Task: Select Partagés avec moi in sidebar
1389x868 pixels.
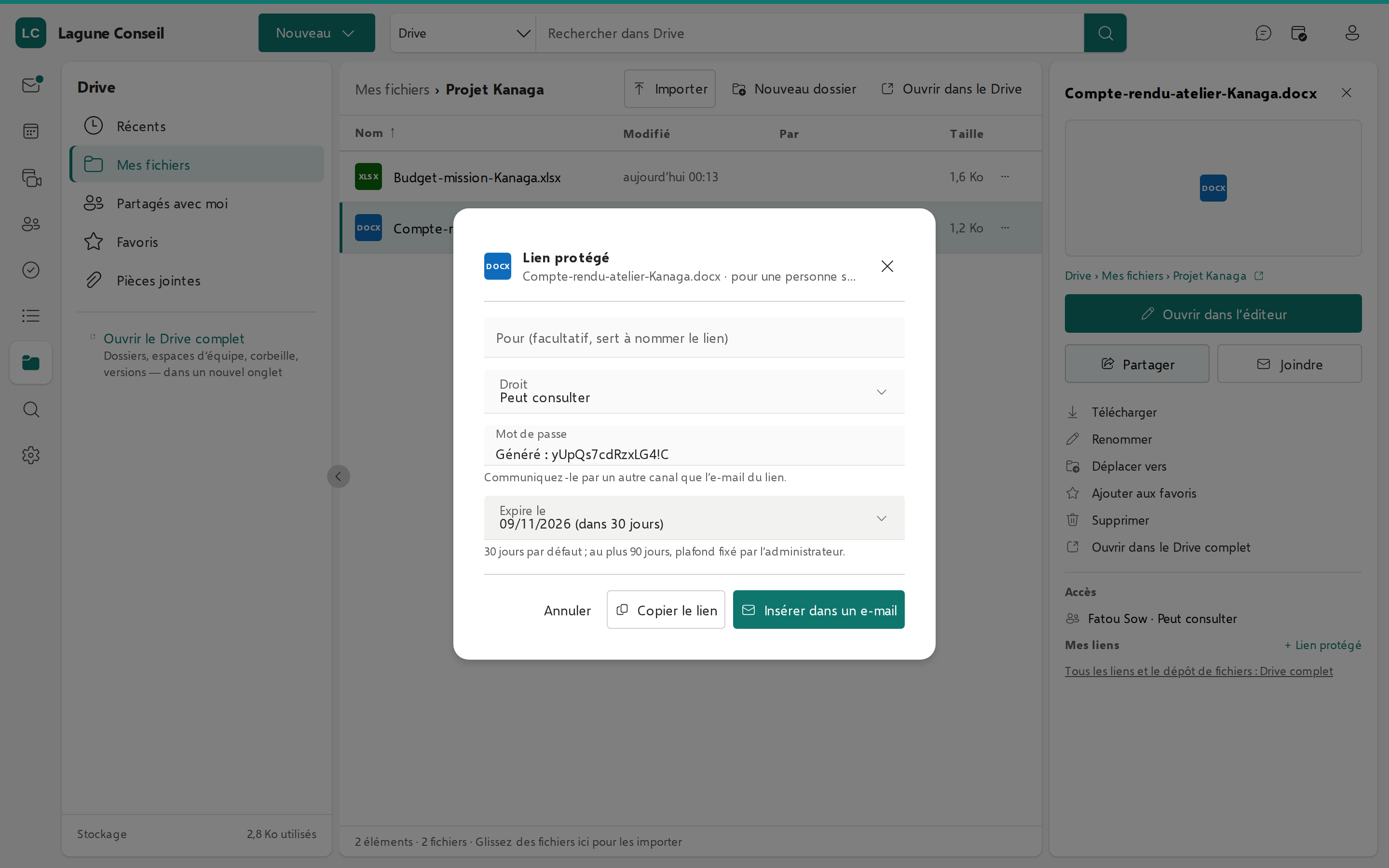Action: (197, 203)
